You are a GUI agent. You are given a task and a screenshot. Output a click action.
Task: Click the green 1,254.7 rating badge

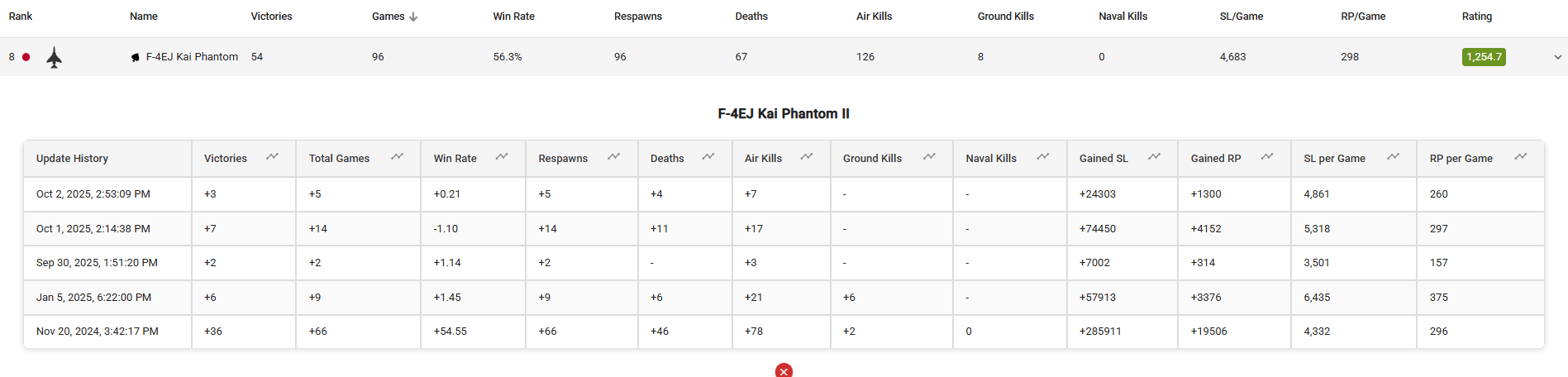coord(1483,57)
